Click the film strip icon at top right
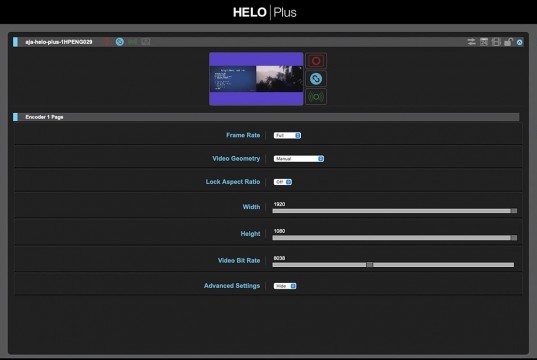This screenshot has height=360, width=537. 496,42
